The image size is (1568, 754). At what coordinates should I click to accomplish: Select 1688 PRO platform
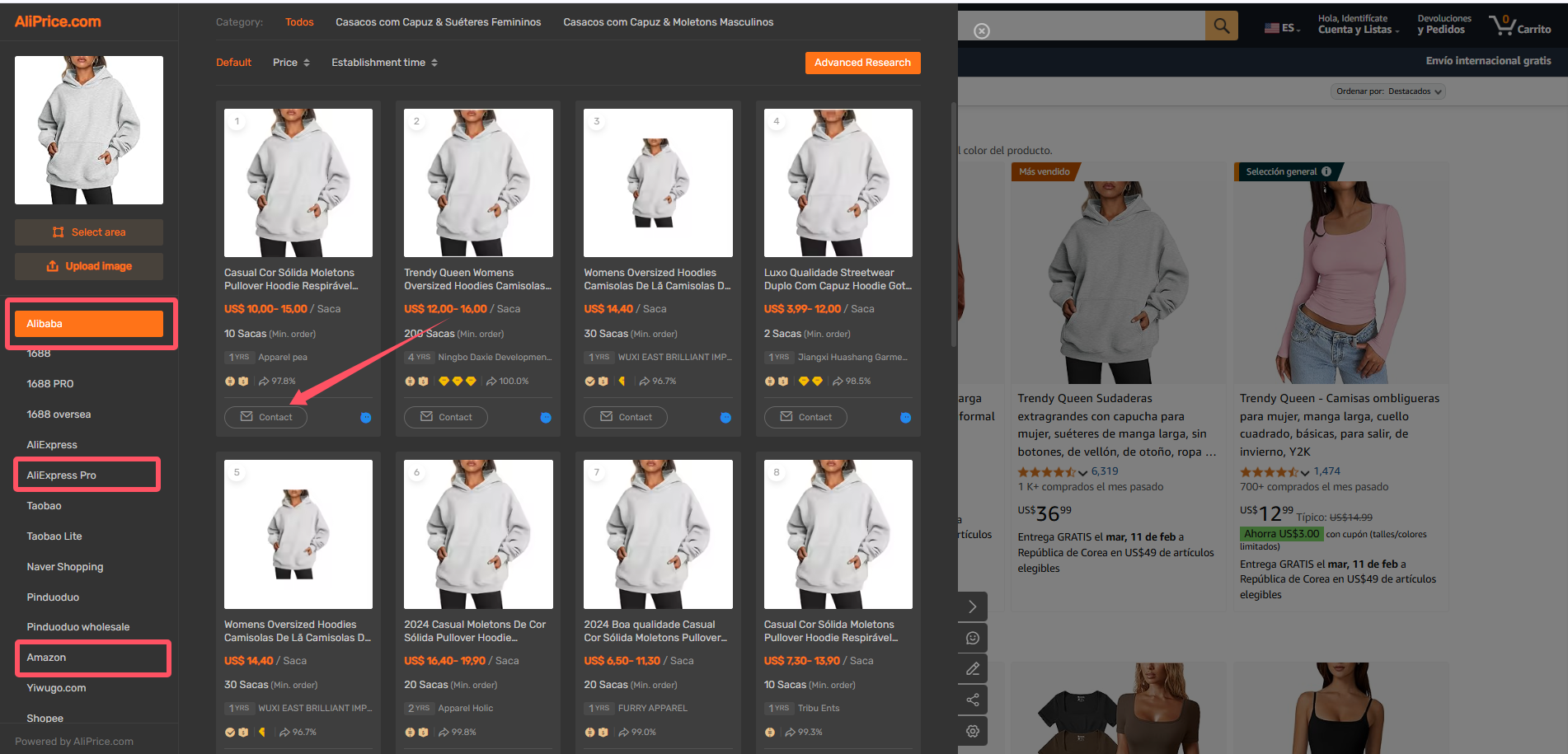50,384
